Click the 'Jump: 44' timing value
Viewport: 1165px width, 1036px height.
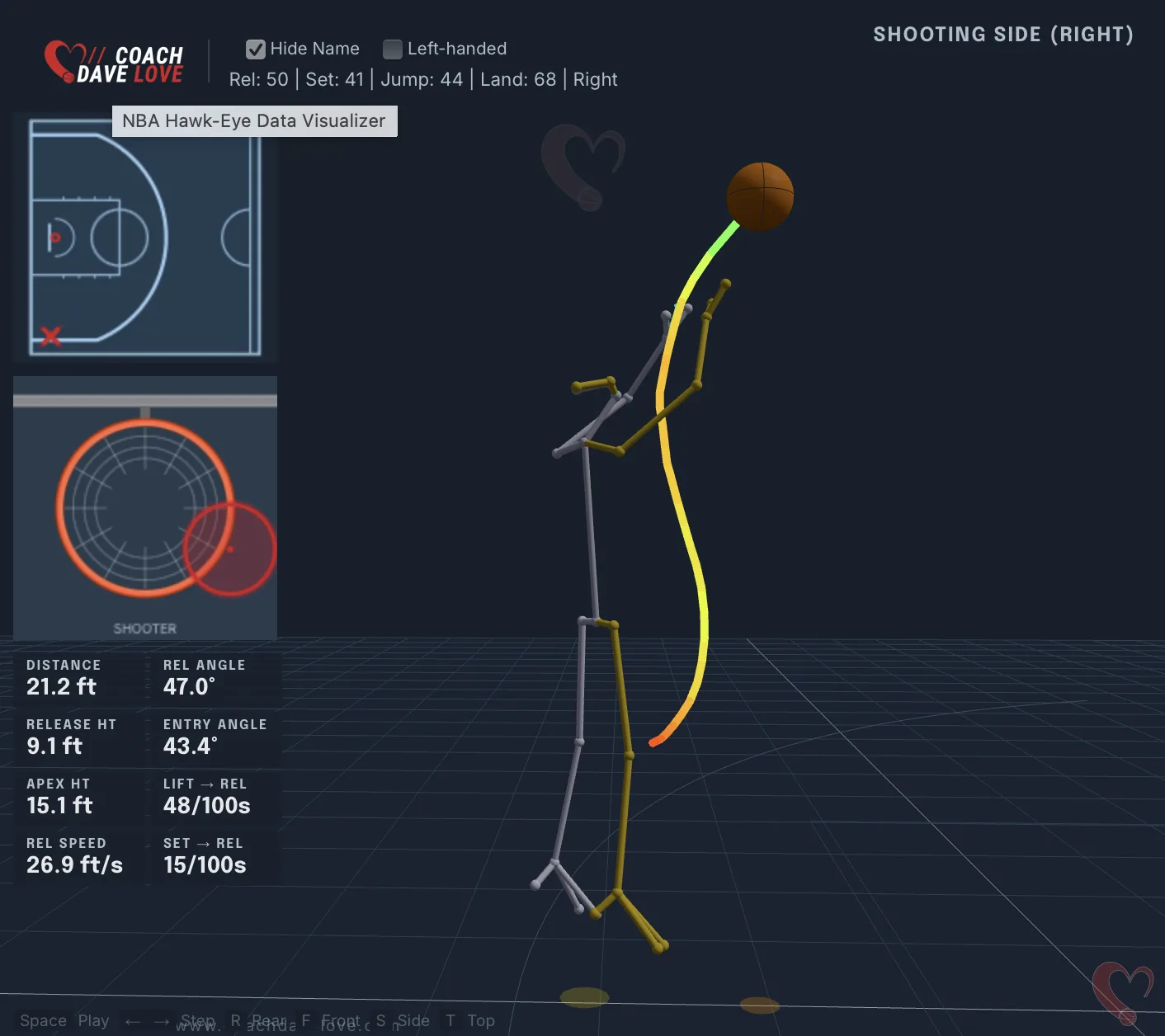pyautogui.click(x=422, y=79)
